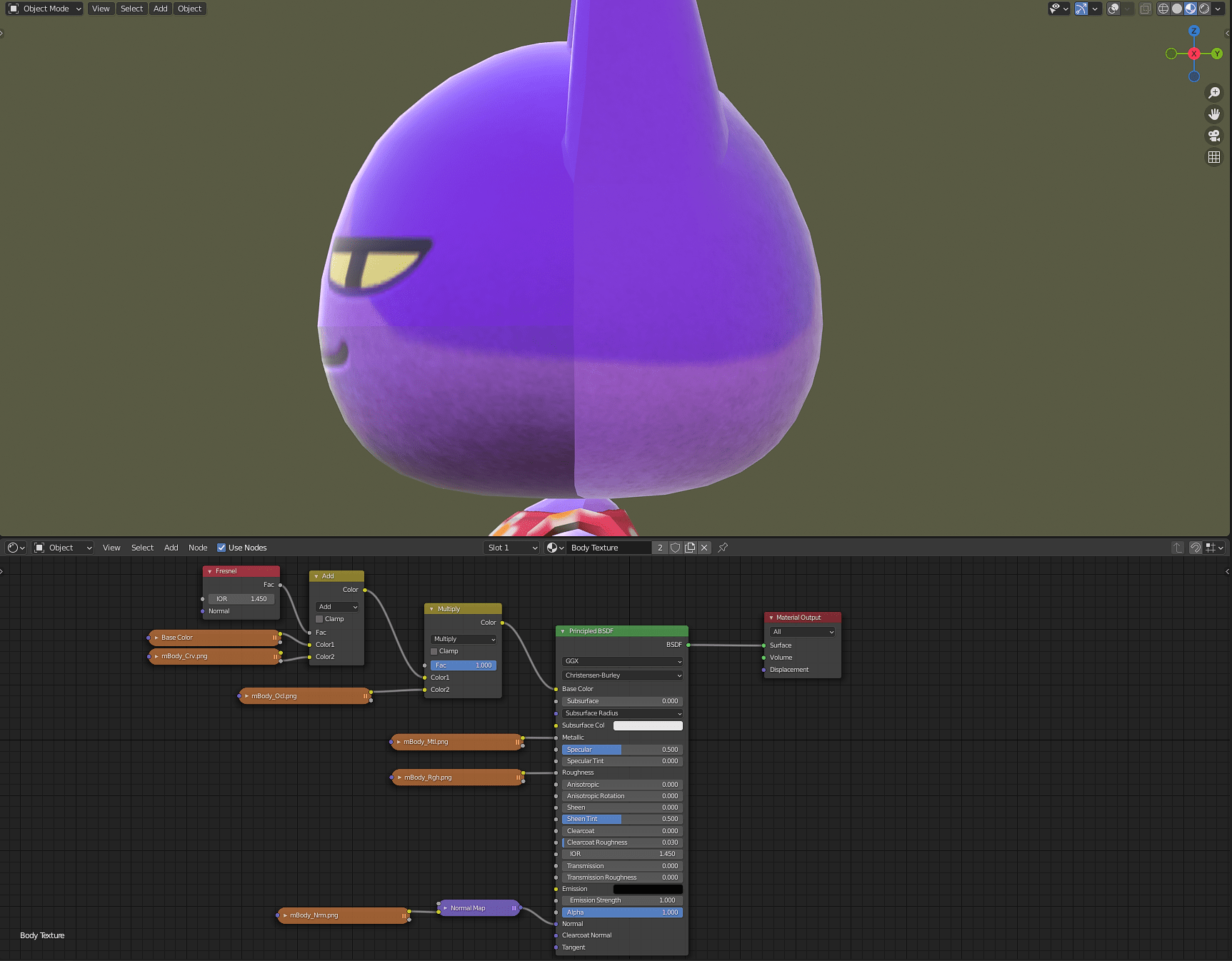1232x961 pixels.
Task: Open the Subsurface Radius dropdown
Action: (622, 713)
